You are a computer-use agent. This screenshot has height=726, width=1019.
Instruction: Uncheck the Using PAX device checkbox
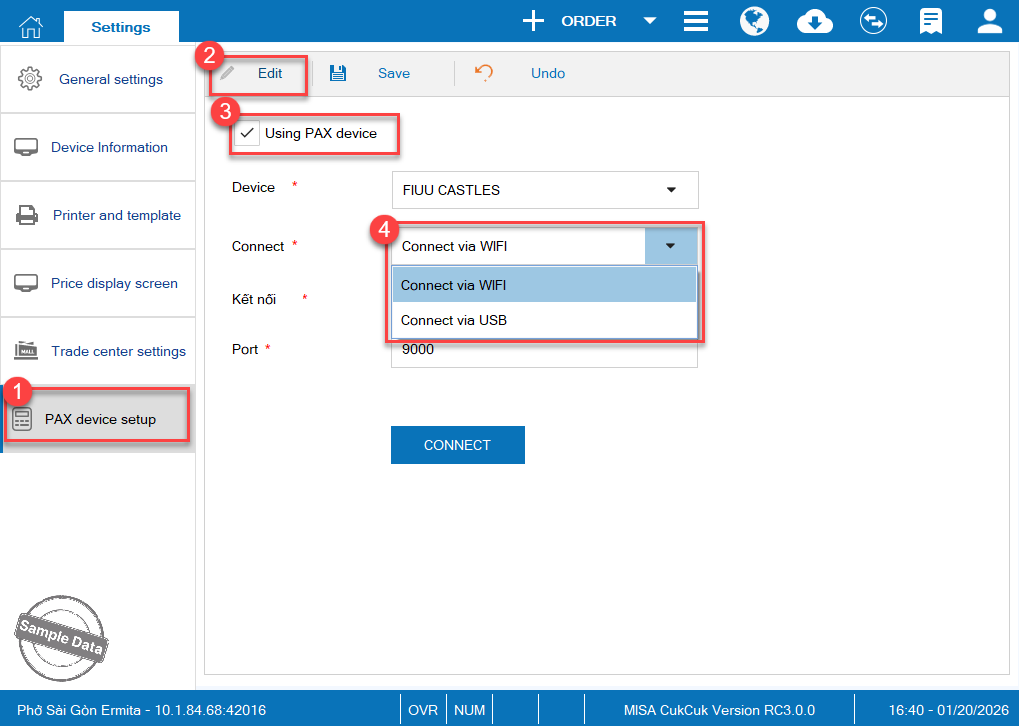(x=247, y=133)
